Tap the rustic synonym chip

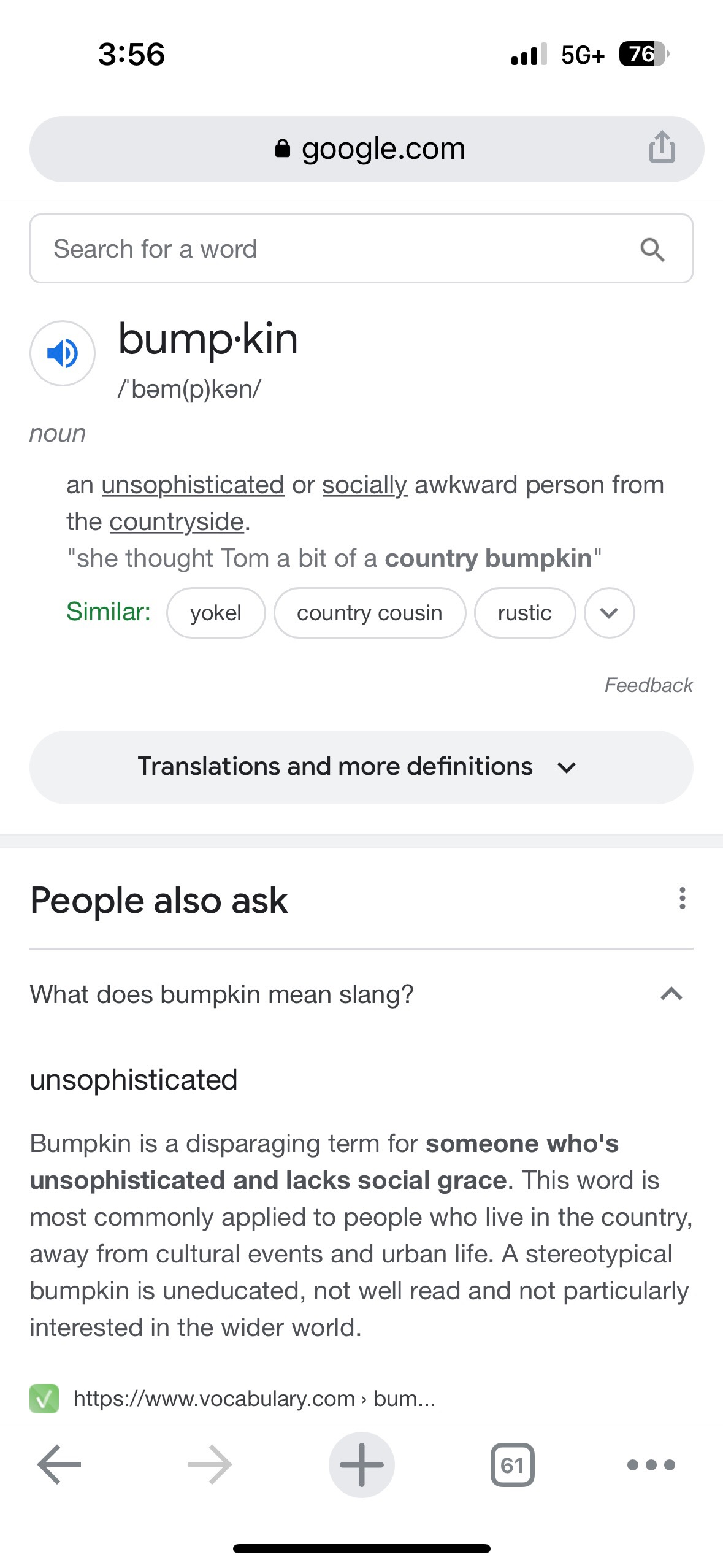pyautogui.click(x=524, y=613)
